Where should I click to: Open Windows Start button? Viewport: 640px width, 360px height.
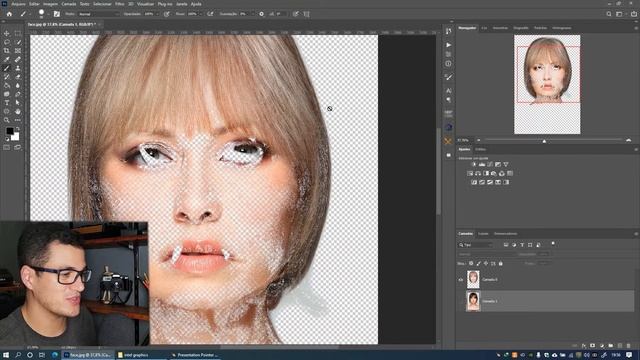6,355
